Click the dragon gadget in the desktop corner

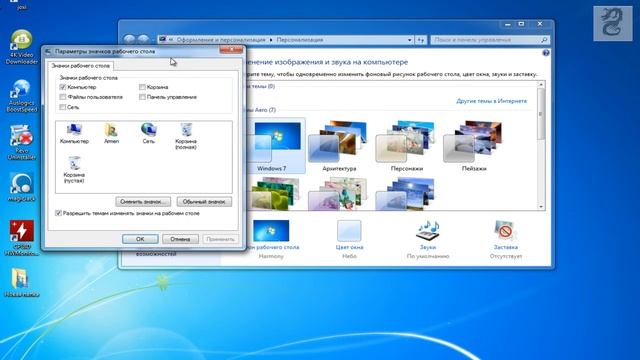tap(613, 23)
